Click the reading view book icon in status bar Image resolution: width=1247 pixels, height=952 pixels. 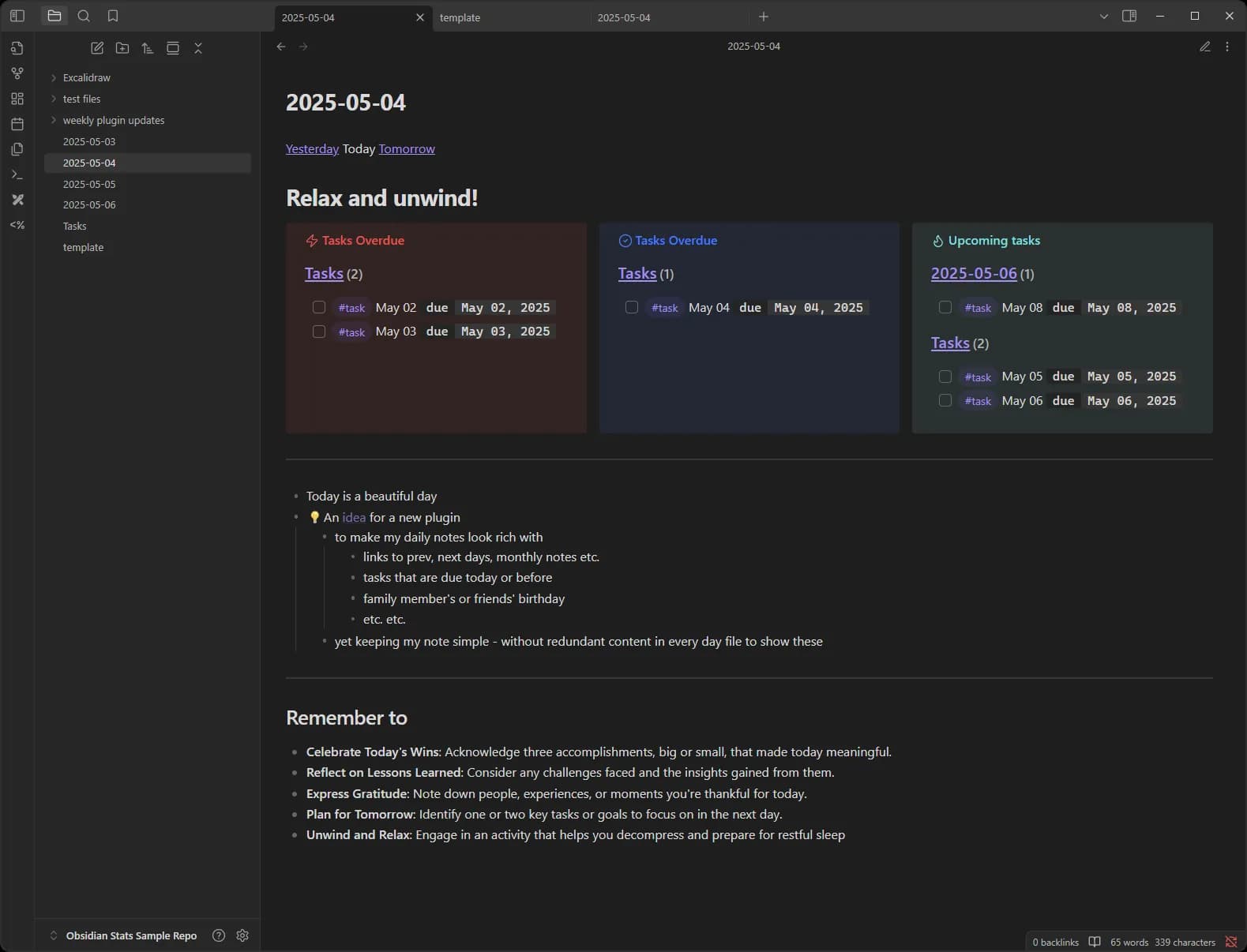[x=1095, y=942]
